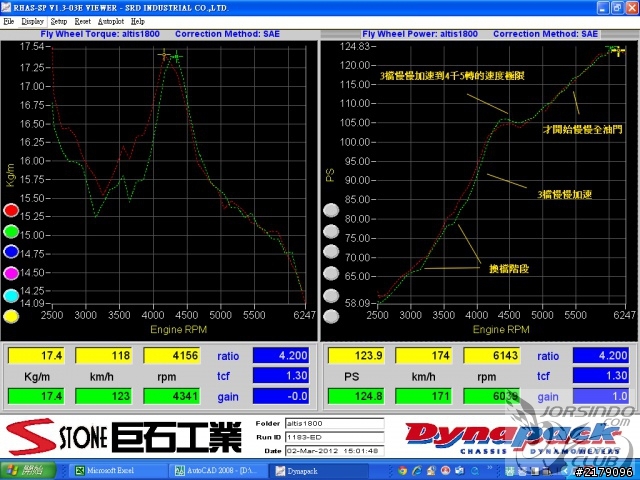The width and height of the screenshot is (640, 480).
Task: Click the Fly Wheel Power: altis1800 title
Action: pos(420,34)
